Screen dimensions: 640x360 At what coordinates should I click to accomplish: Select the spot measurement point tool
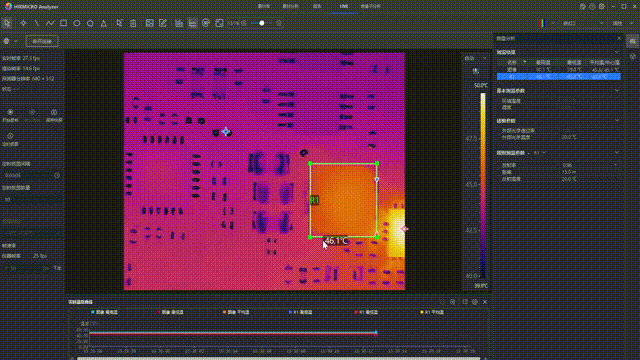(23, 23)
